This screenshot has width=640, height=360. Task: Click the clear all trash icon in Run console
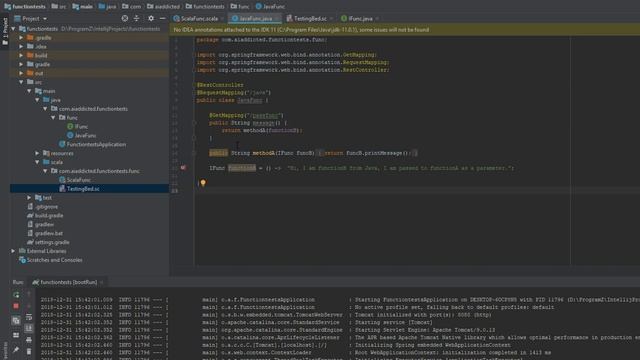[x=29, y=351]
